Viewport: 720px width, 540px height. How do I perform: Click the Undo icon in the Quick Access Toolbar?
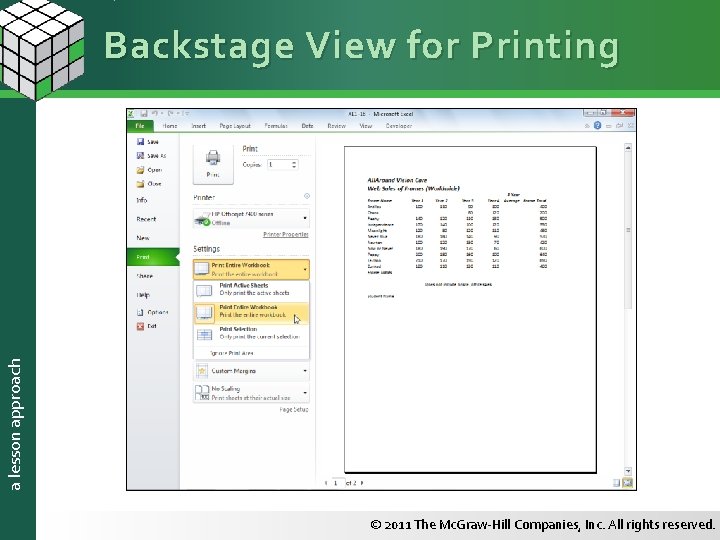(x=155, y=113)
